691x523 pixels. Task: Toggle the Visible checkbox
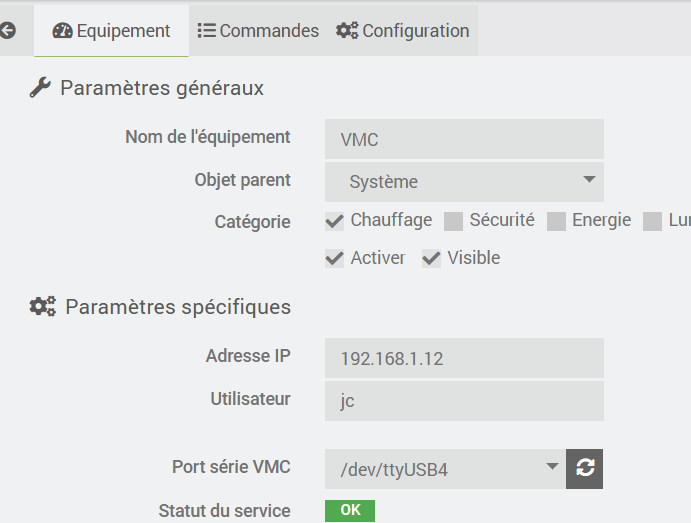click(x=431, y=259)
